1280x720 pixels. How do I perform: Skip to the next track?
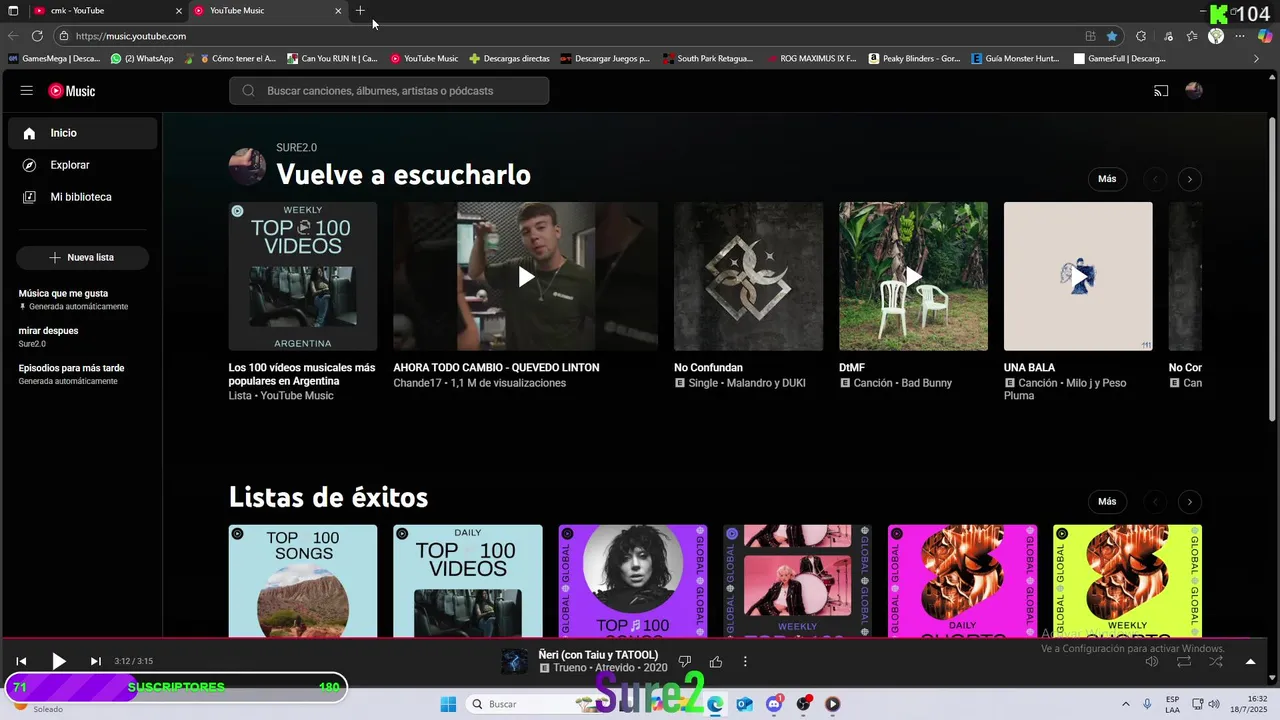(96, 661)
